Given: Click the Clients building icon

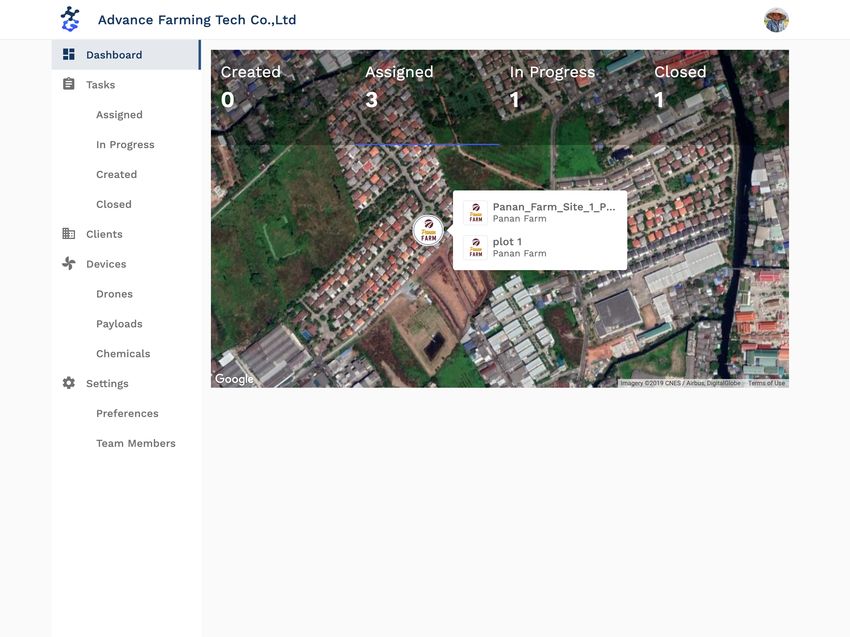Looking at the screenshot, I should tap(69, 233).
